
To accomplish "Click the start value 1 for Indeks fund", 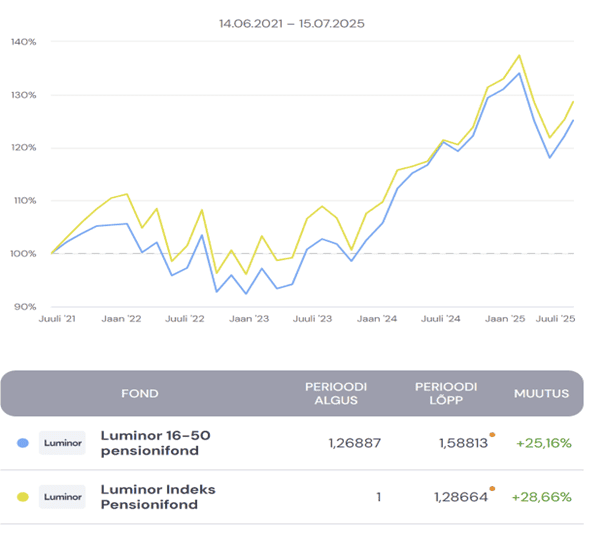I will click(x=379, y=497).
